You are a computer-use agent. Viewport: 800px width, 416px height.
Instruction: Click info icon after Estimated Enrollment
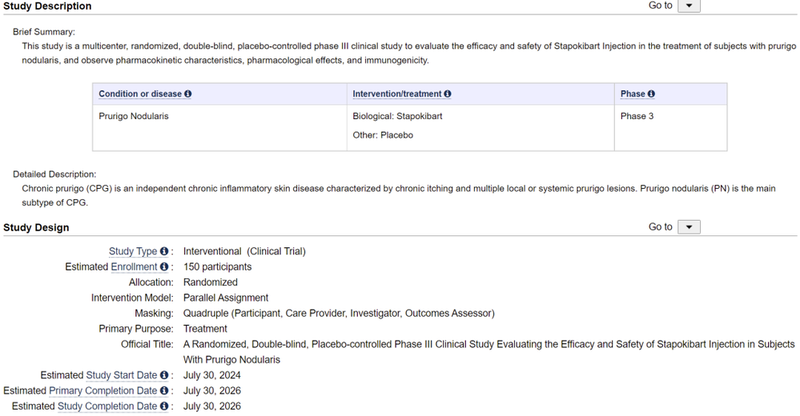point(166,268)
